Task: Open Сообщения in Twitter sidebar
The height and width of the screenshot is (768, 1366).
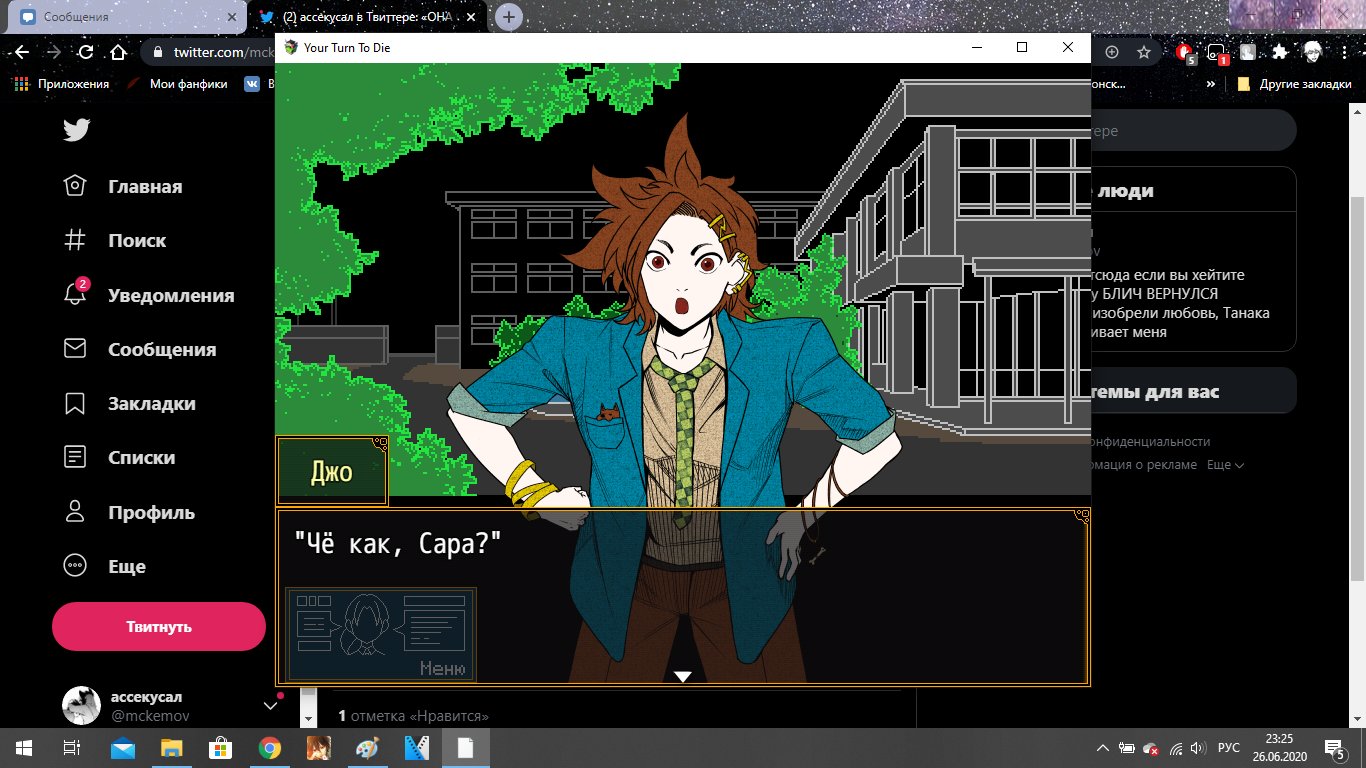Action: tap(139, 350)
